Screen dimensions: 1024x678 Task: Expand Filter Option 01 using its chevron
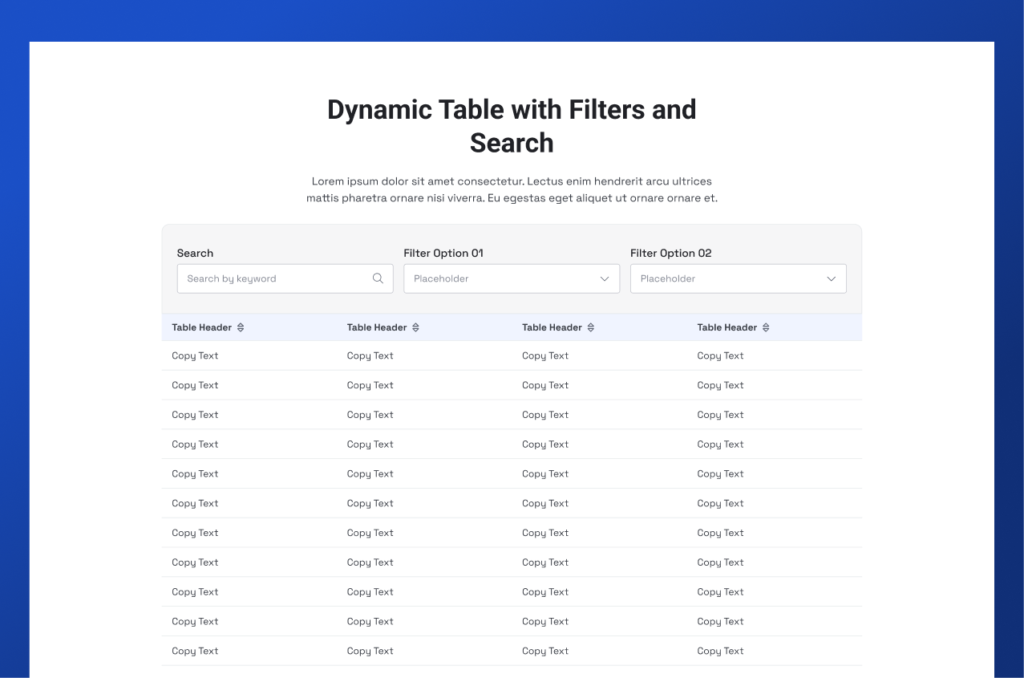click(604, 279)
